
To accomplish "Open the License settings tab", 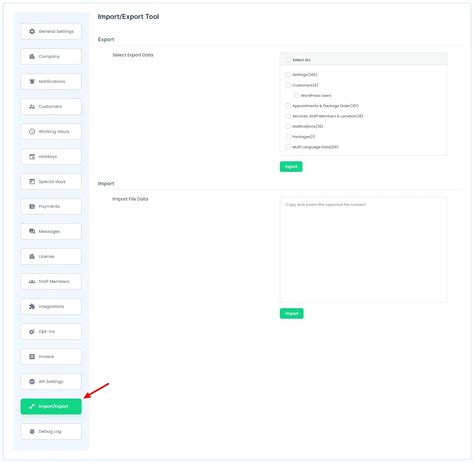I will point(51,256).
